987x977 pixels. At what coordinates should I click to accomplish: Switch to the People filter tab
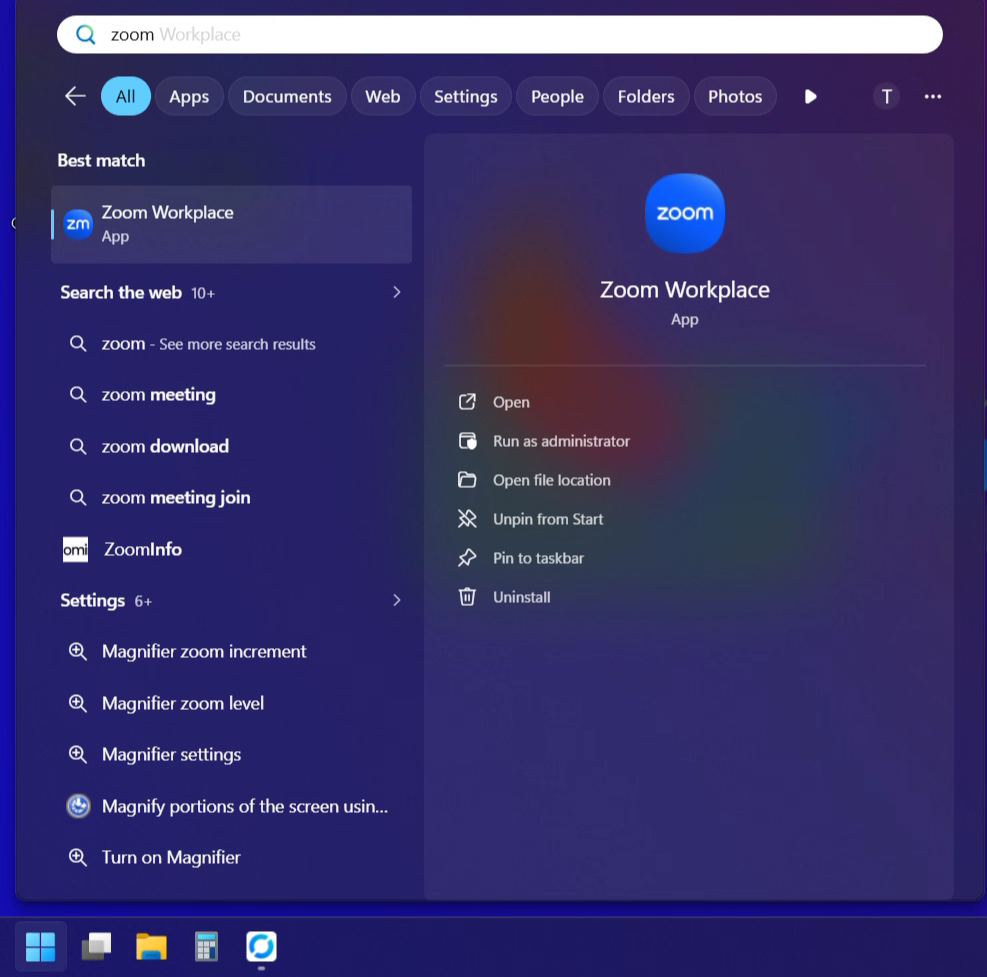[x=557, y=96]
